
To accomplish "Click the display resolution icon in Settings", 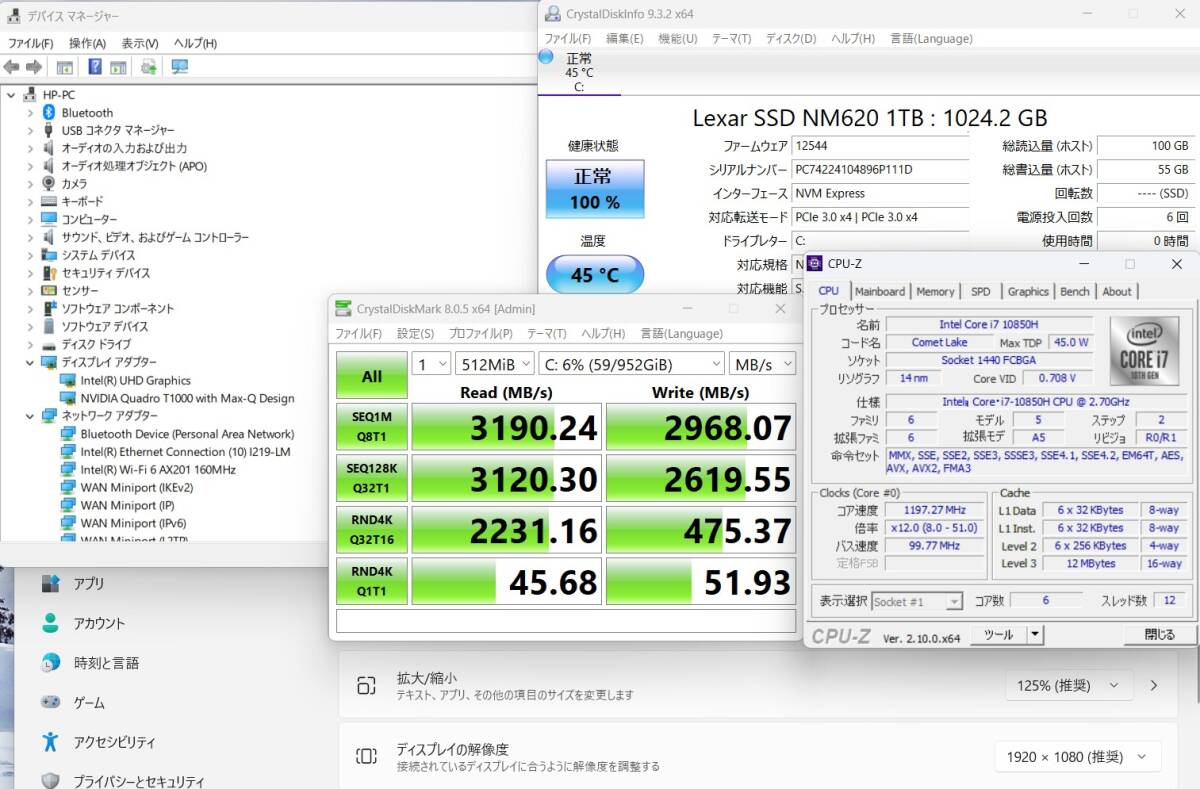I will [x=366, y=756].
